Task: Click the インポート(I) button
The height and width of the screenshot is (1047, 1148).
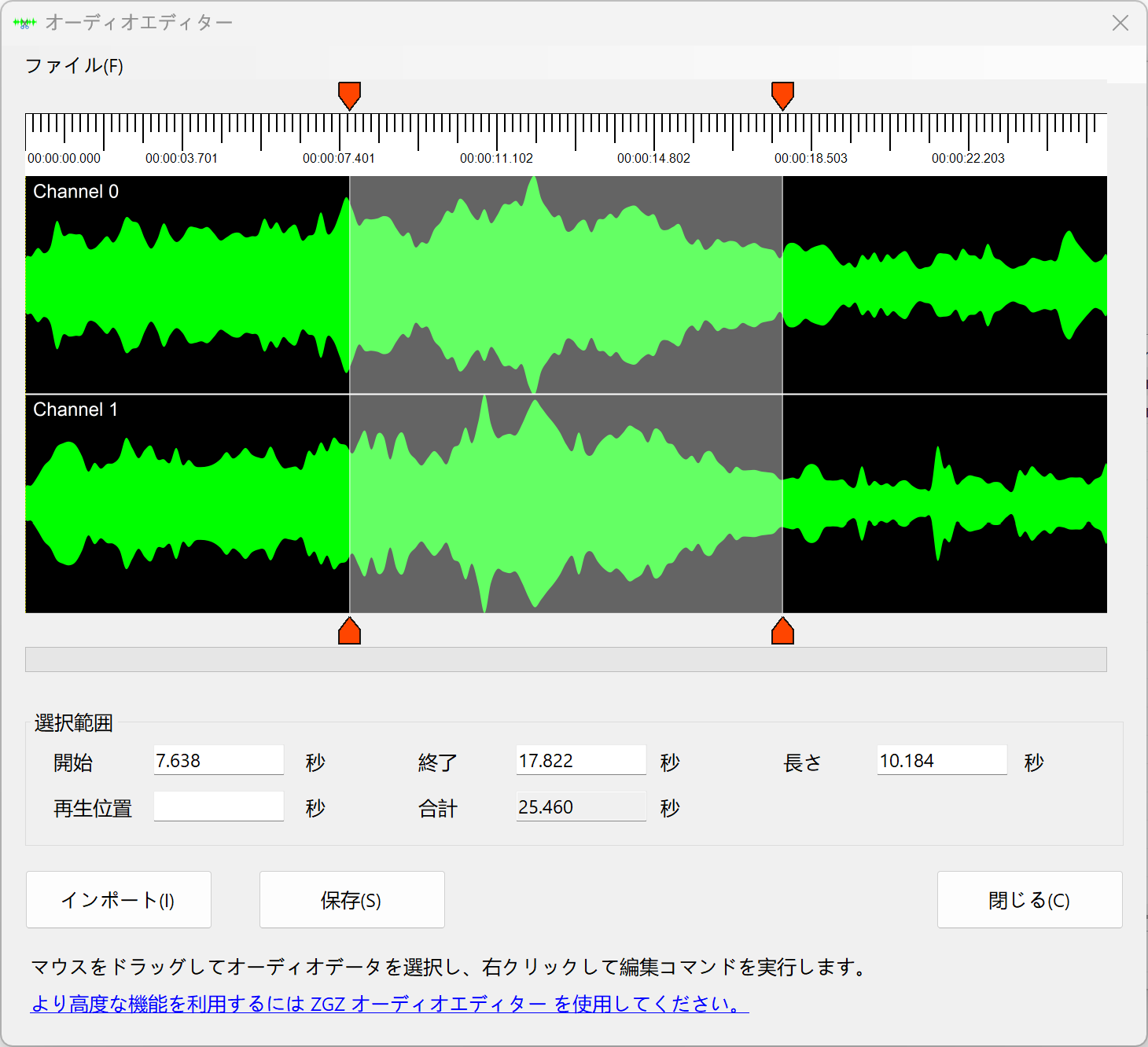Action: (119, 900)
